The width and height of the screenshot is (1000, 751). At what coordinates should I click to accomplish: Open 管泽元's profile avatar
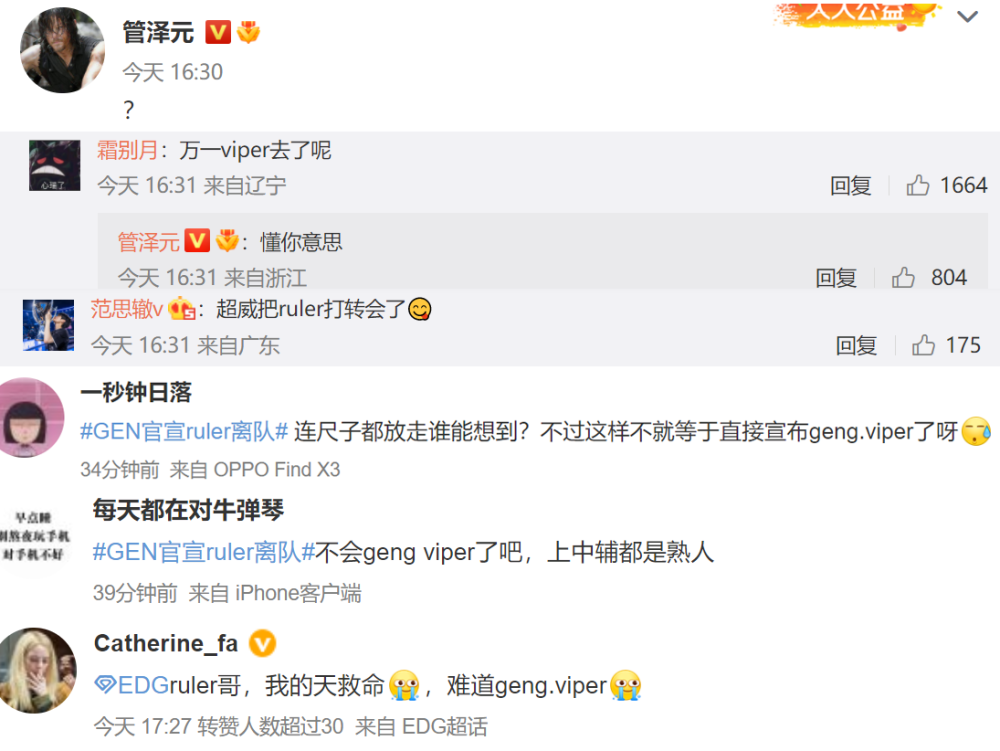click(62, 50)
